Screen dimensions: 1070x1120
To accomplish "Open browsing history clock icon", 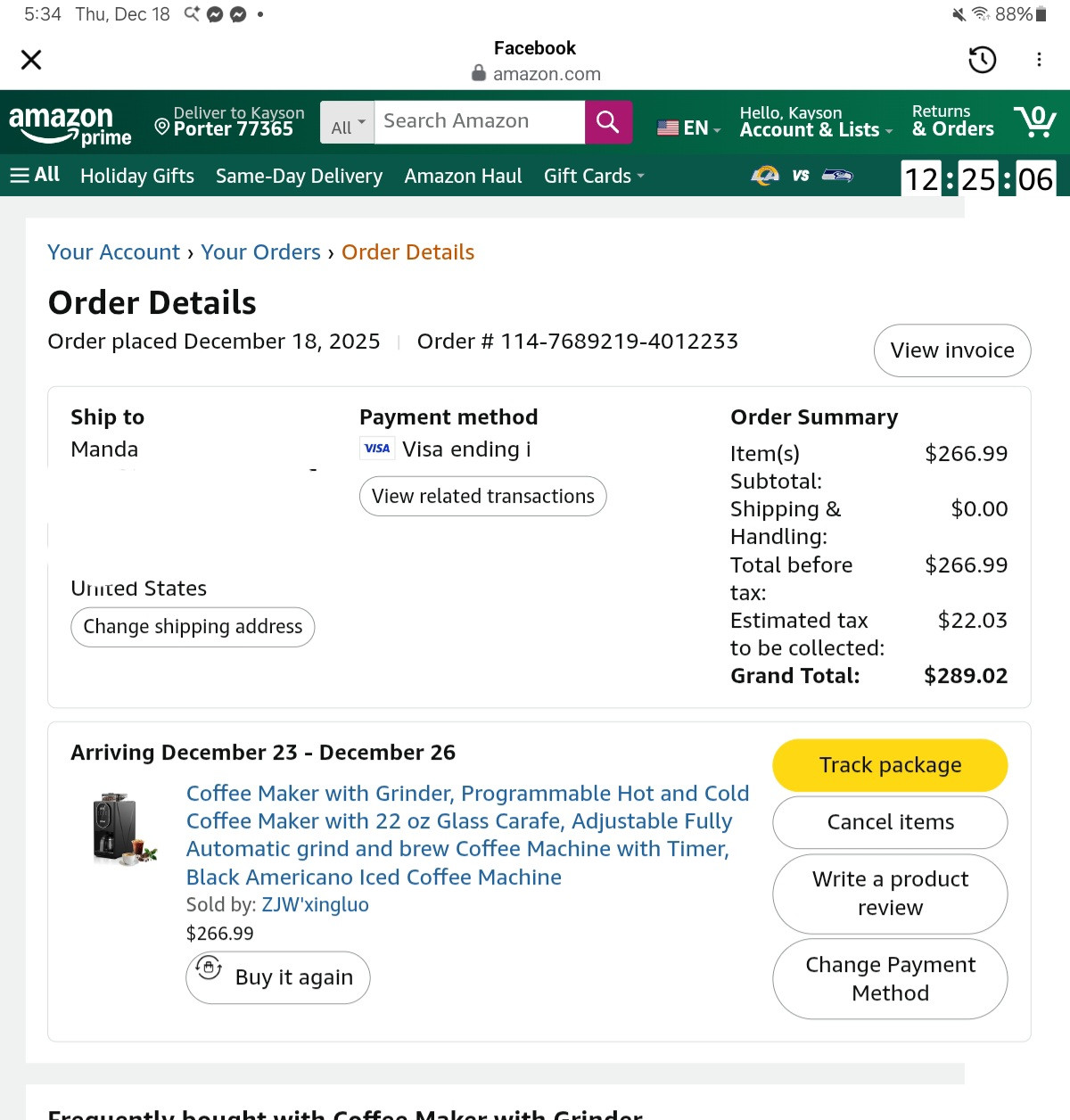I will point(982,60).
